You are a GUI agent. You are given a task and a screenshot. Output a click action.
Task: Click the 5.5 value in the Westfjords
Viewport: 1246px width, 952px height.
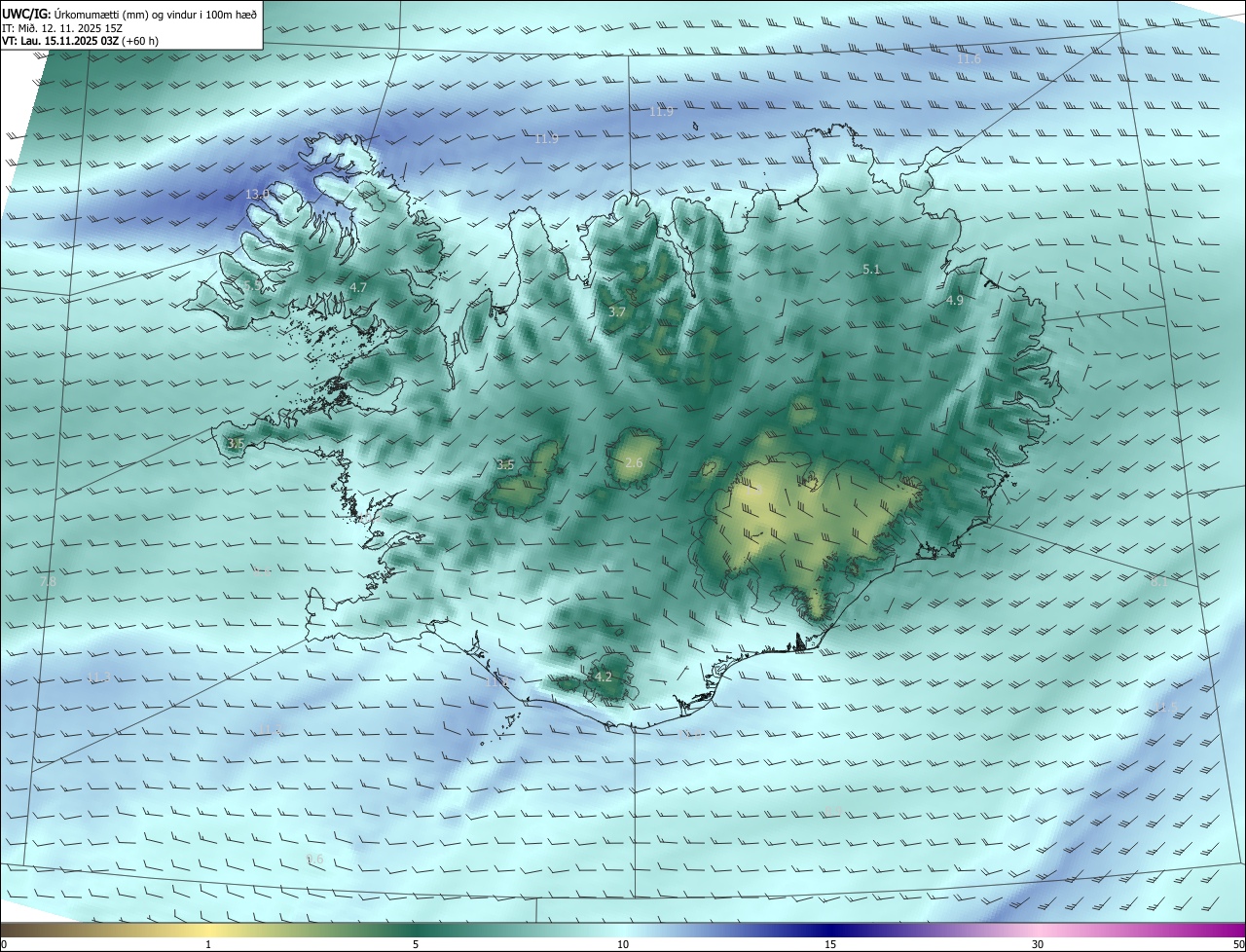tap(251, 286)
